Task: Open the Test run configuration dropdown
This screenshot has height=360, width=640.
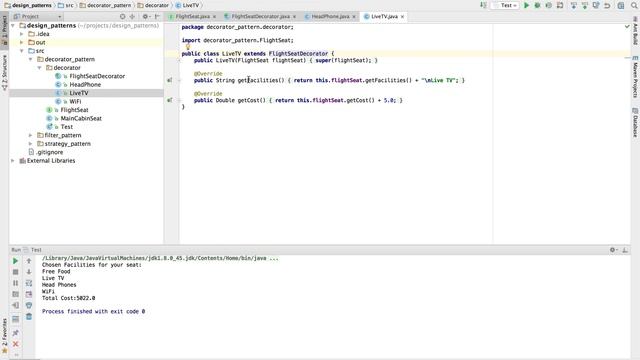Action: (505, 5)
